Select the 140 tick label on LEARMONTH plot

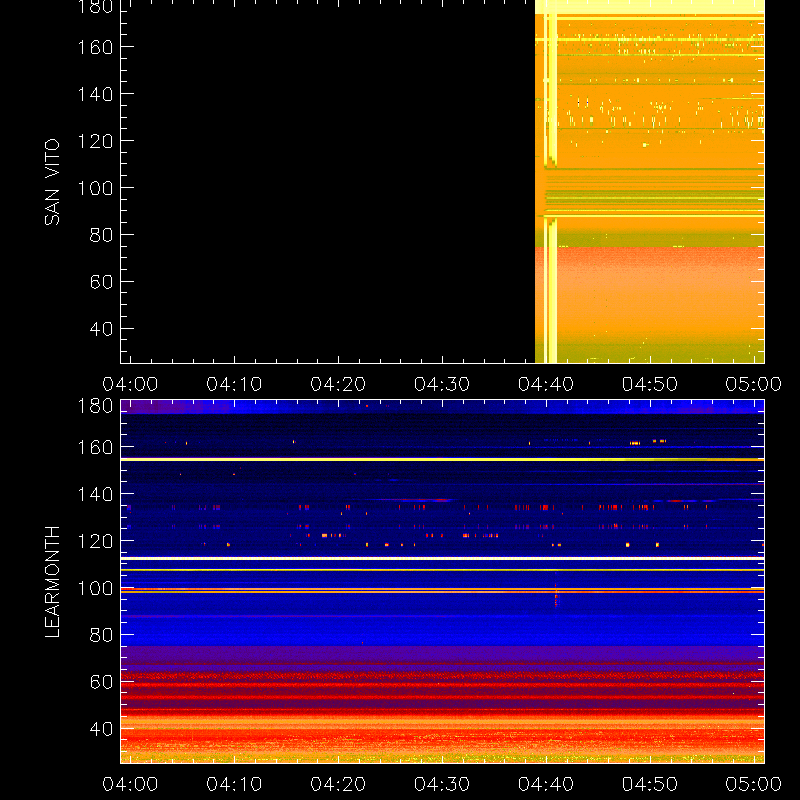(x=95, y=494)
